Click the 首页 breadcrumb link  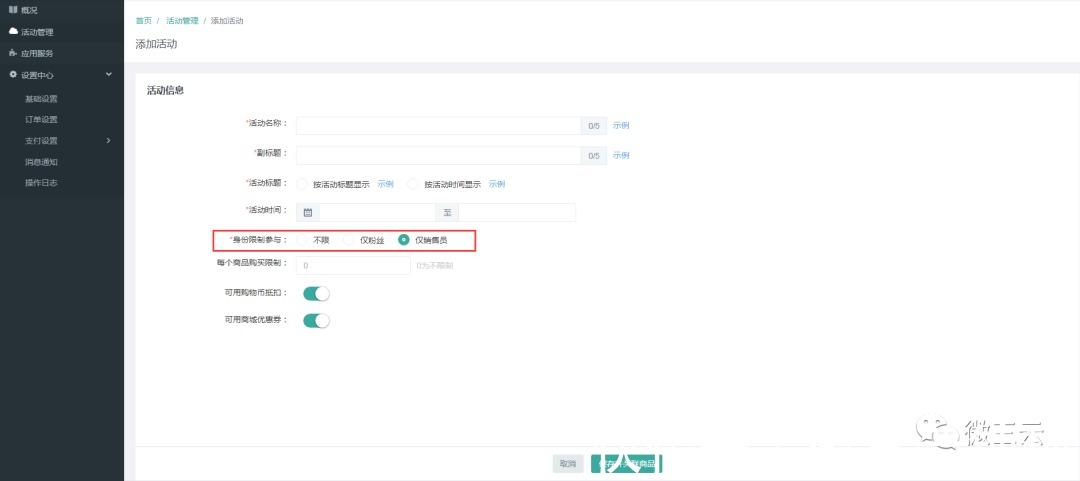[143, 21]
